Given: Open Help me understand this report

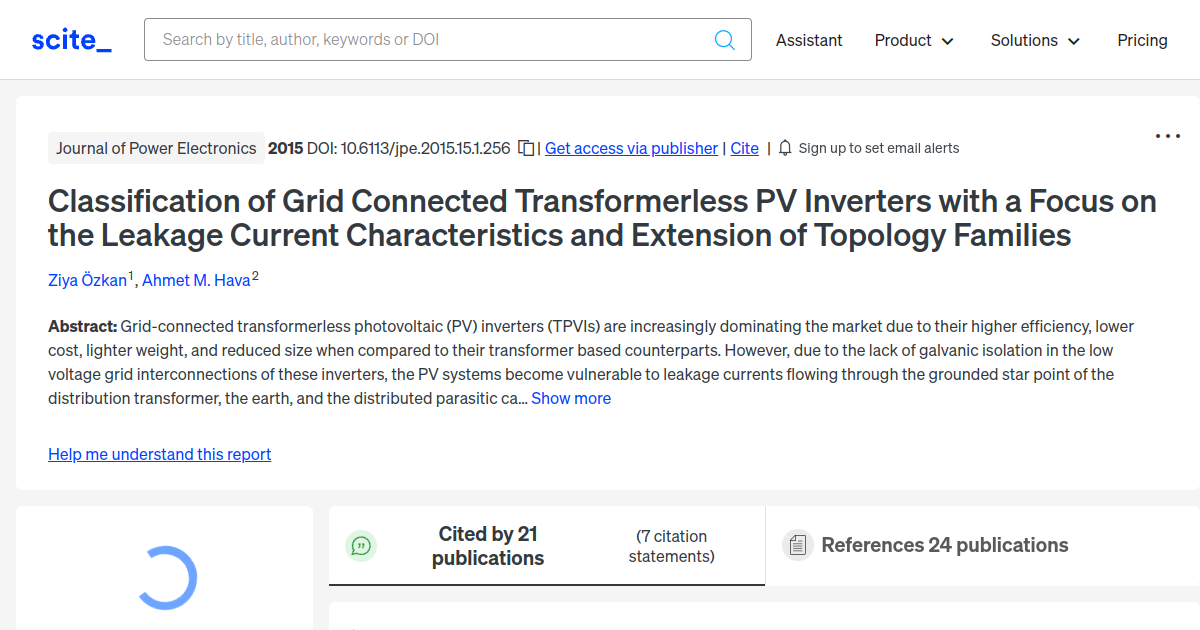Looking at the screenshot, I should (159, 454).
